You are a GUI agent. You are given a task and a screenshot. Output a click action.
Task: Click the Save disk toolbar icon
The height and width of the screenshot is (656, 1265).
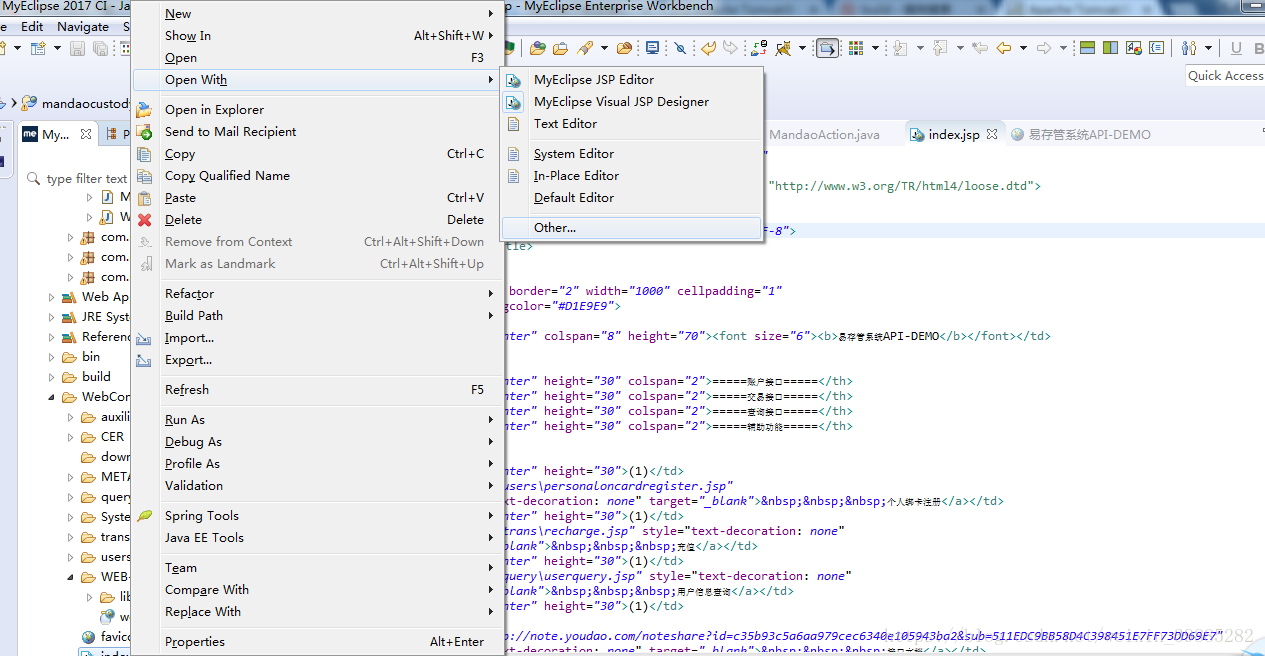pyautogui.click(x=78, y=48)
